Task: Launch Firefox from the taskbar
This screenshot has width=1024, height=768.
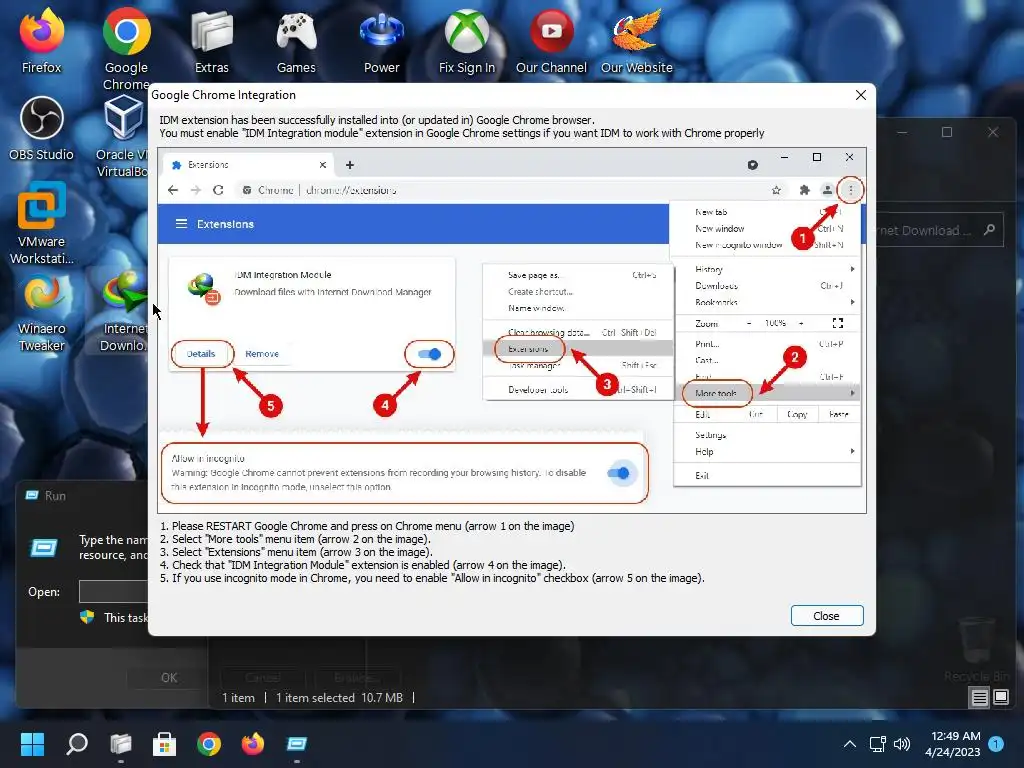Action: point(253,744)
